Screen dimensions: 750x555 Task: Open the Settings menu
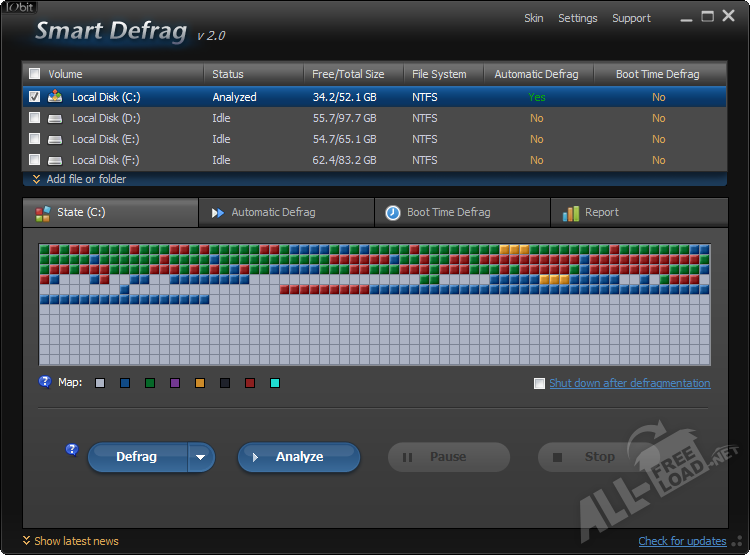pos(577,18)
